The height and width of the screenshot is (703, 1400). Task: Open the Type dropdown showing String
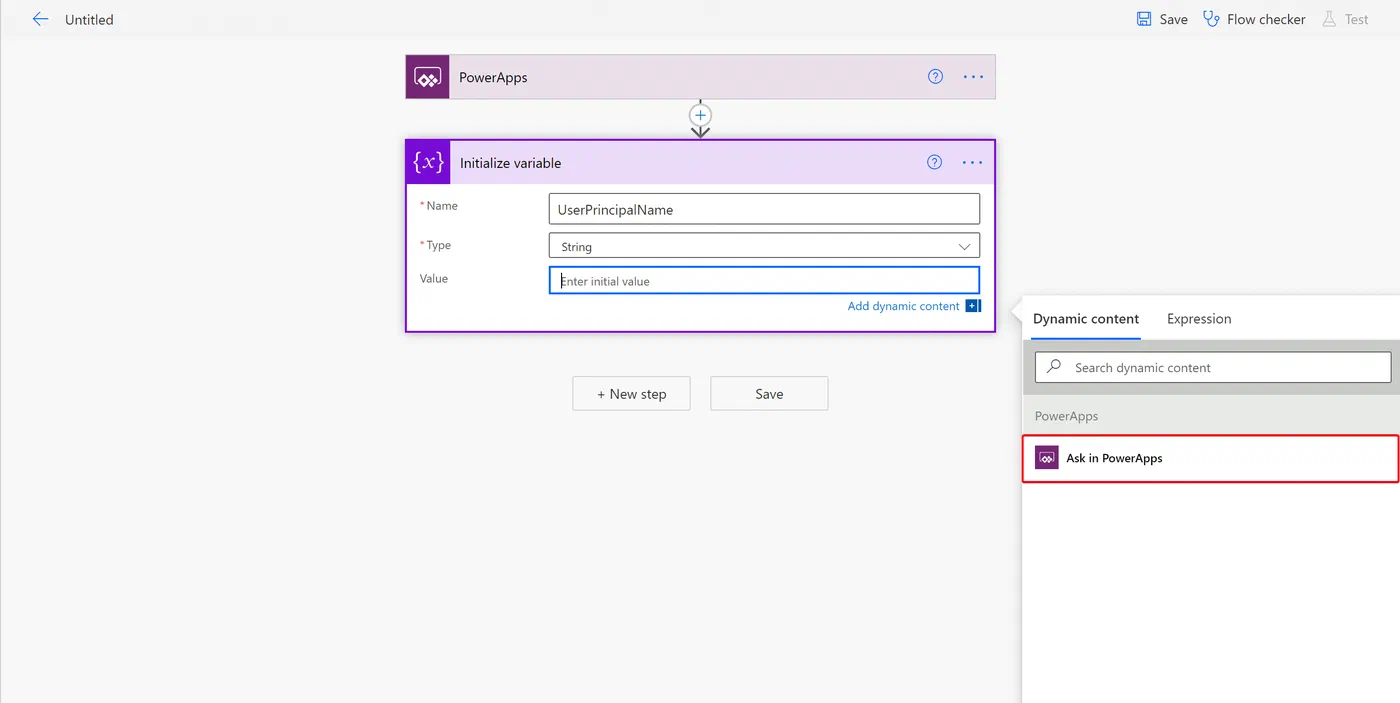(x=764, y=246)
